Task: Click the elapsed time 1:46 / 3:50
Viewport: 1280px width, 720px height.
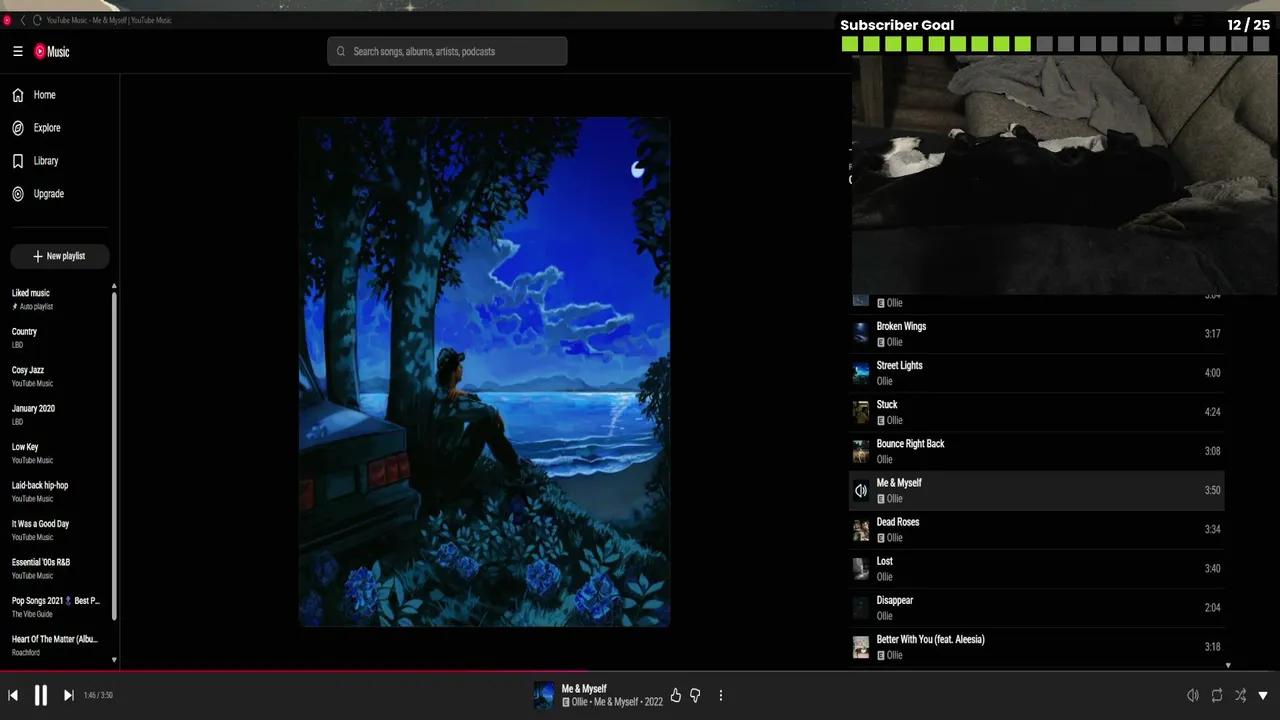Action: tap(98, 695)
